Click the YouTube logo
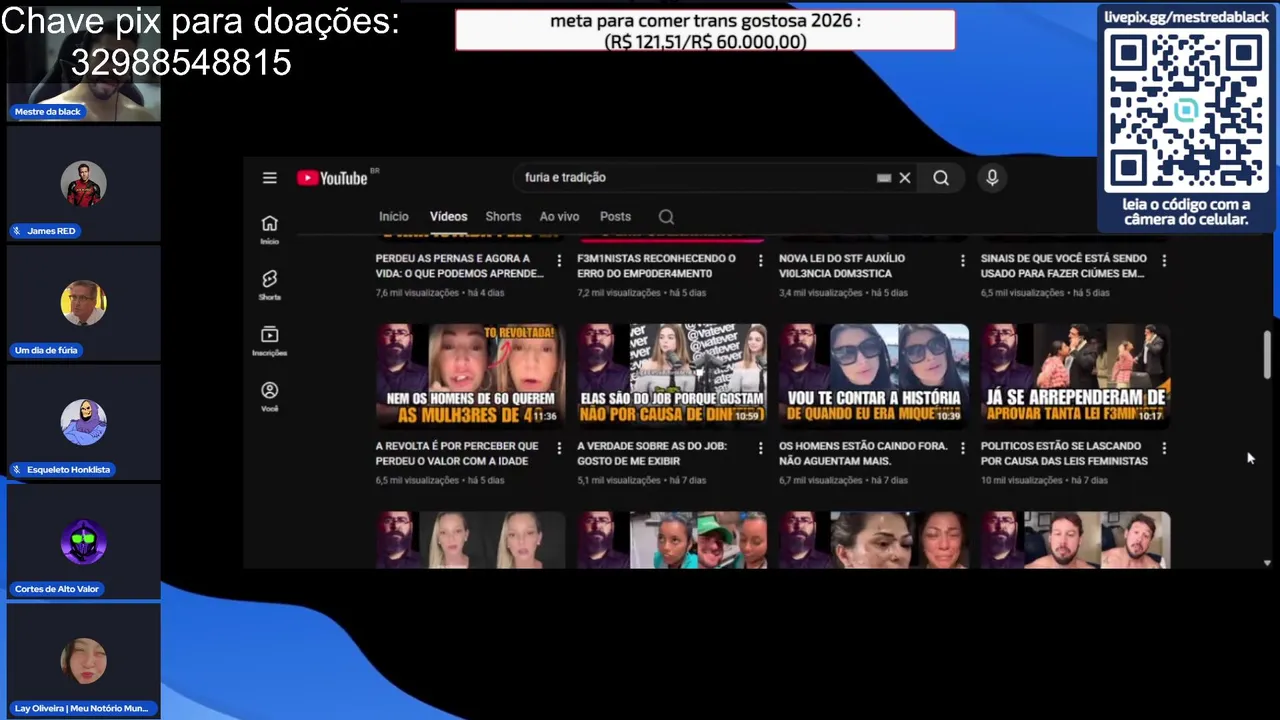 click(x=332, y=178)
